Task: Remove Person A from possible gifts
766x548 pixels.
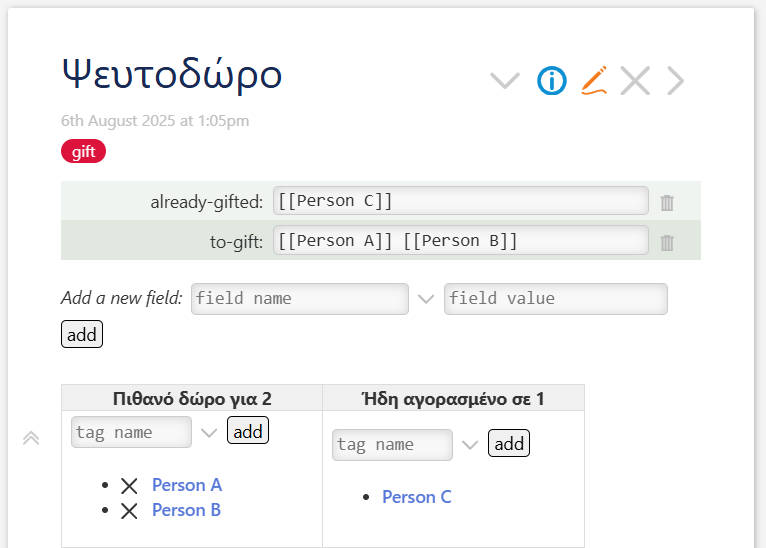Action: pos(129,486)
